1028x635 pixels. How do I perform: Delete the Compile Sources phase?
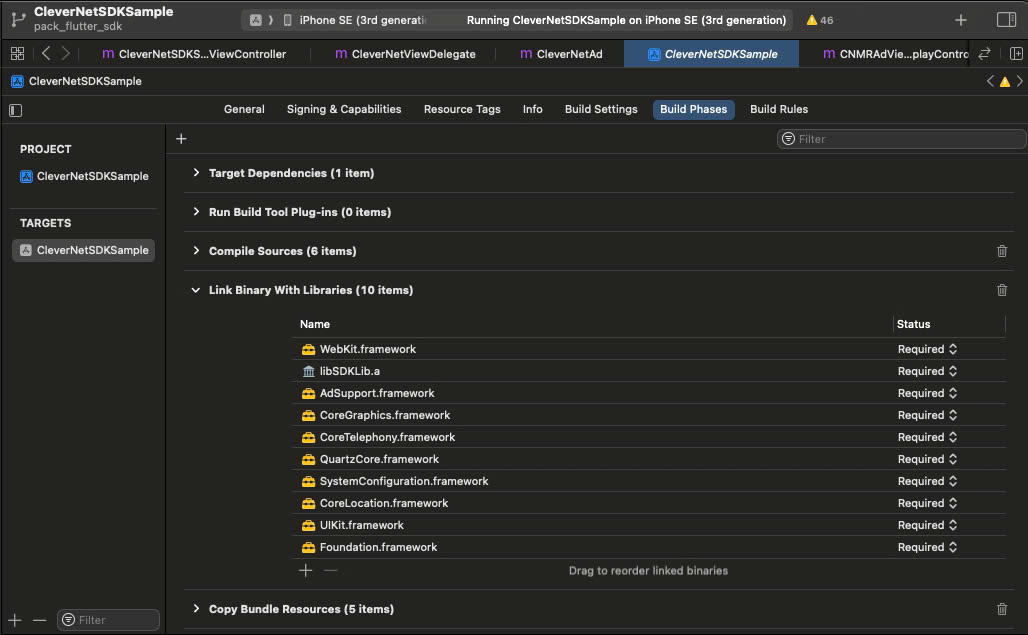(1002, 251)
